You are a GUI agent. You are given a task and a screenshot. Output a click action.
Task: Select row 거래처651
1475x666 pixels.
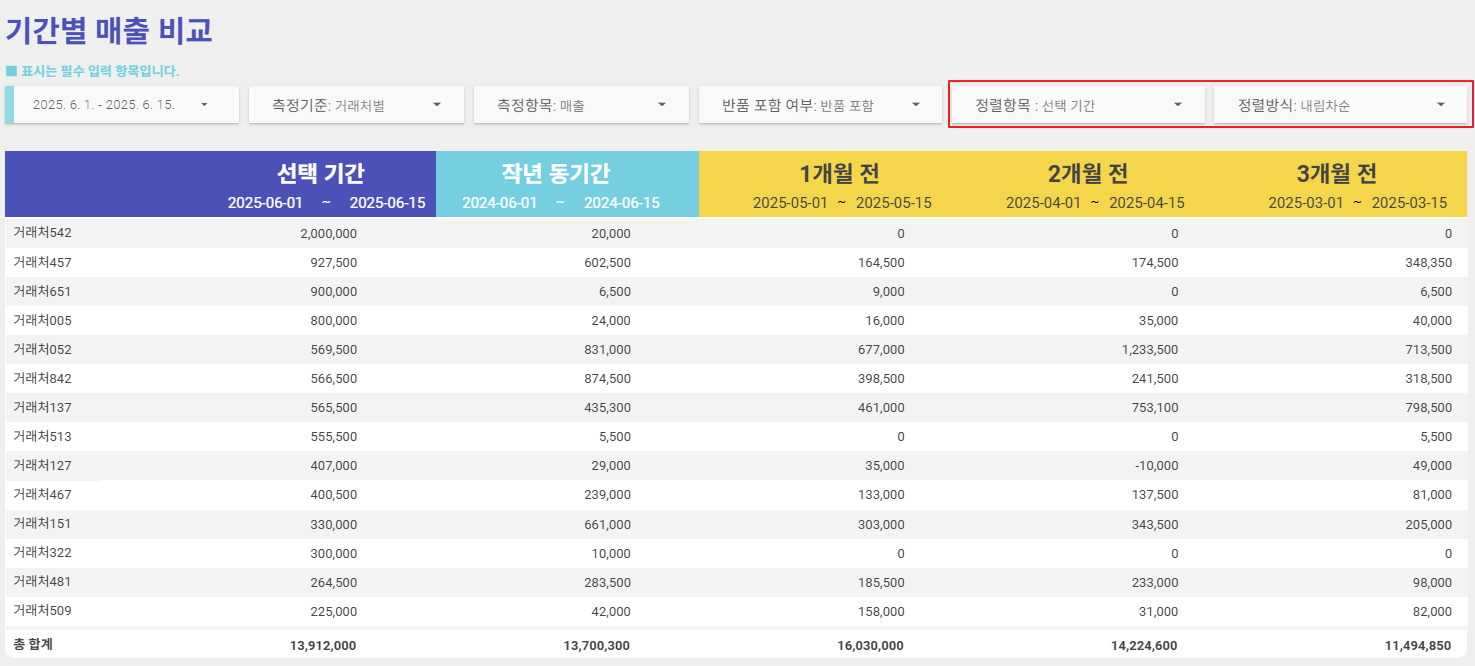point(736,291)
